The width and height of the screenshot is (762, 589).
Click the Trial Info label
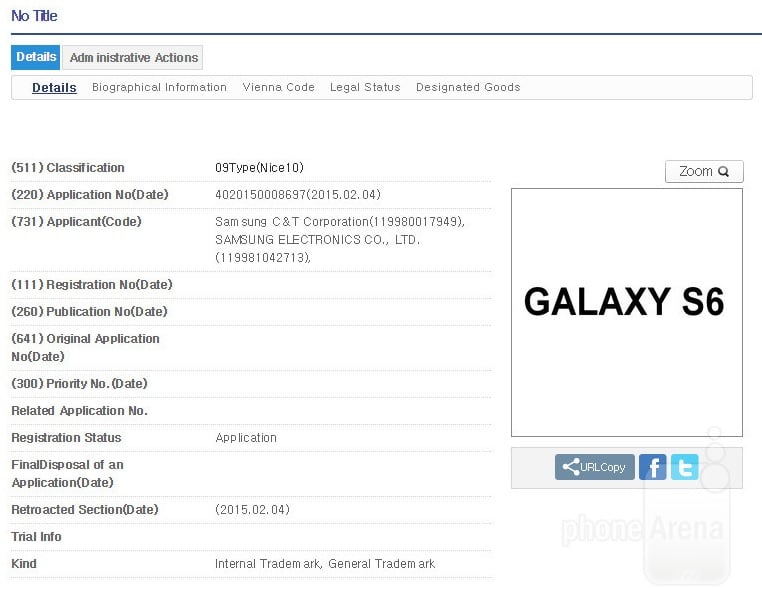coord(36,537)
